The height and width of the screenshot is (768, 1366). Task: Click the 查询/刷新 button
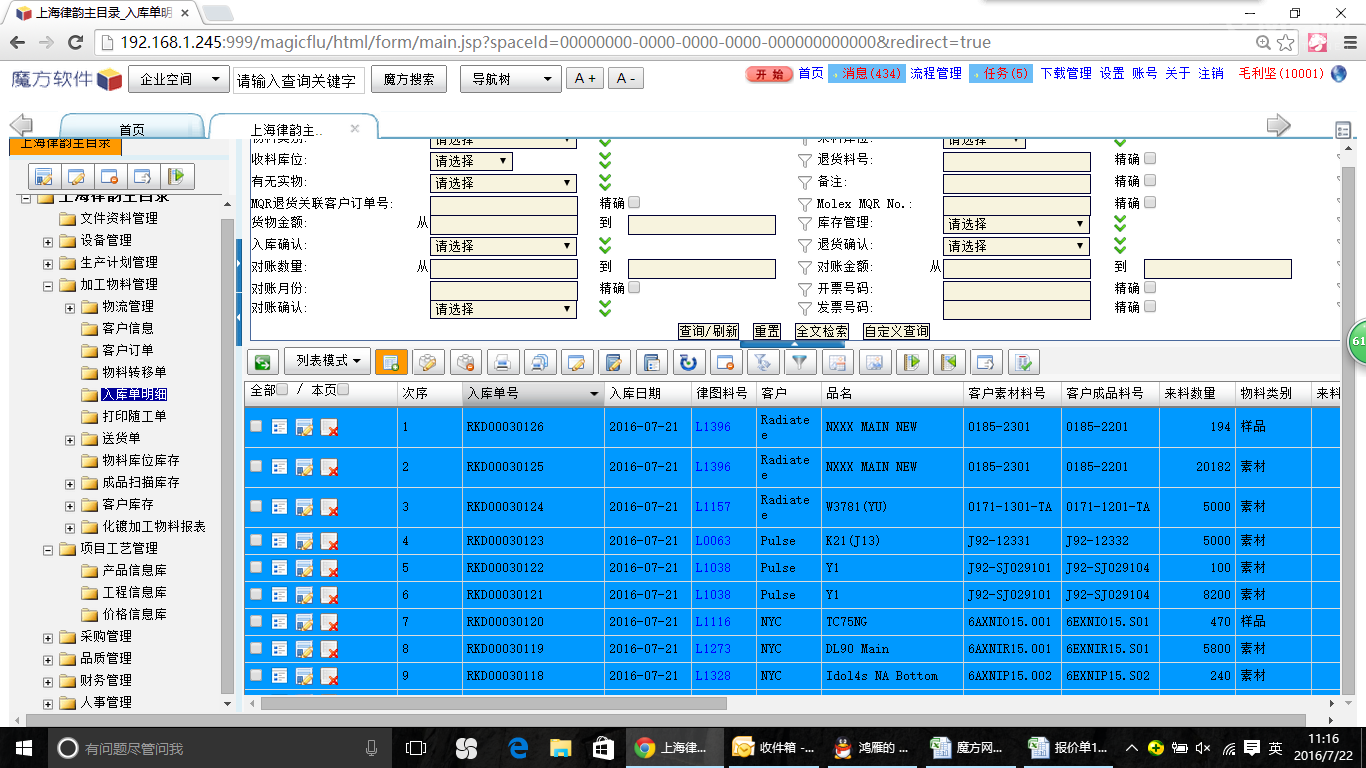(708, 331)
